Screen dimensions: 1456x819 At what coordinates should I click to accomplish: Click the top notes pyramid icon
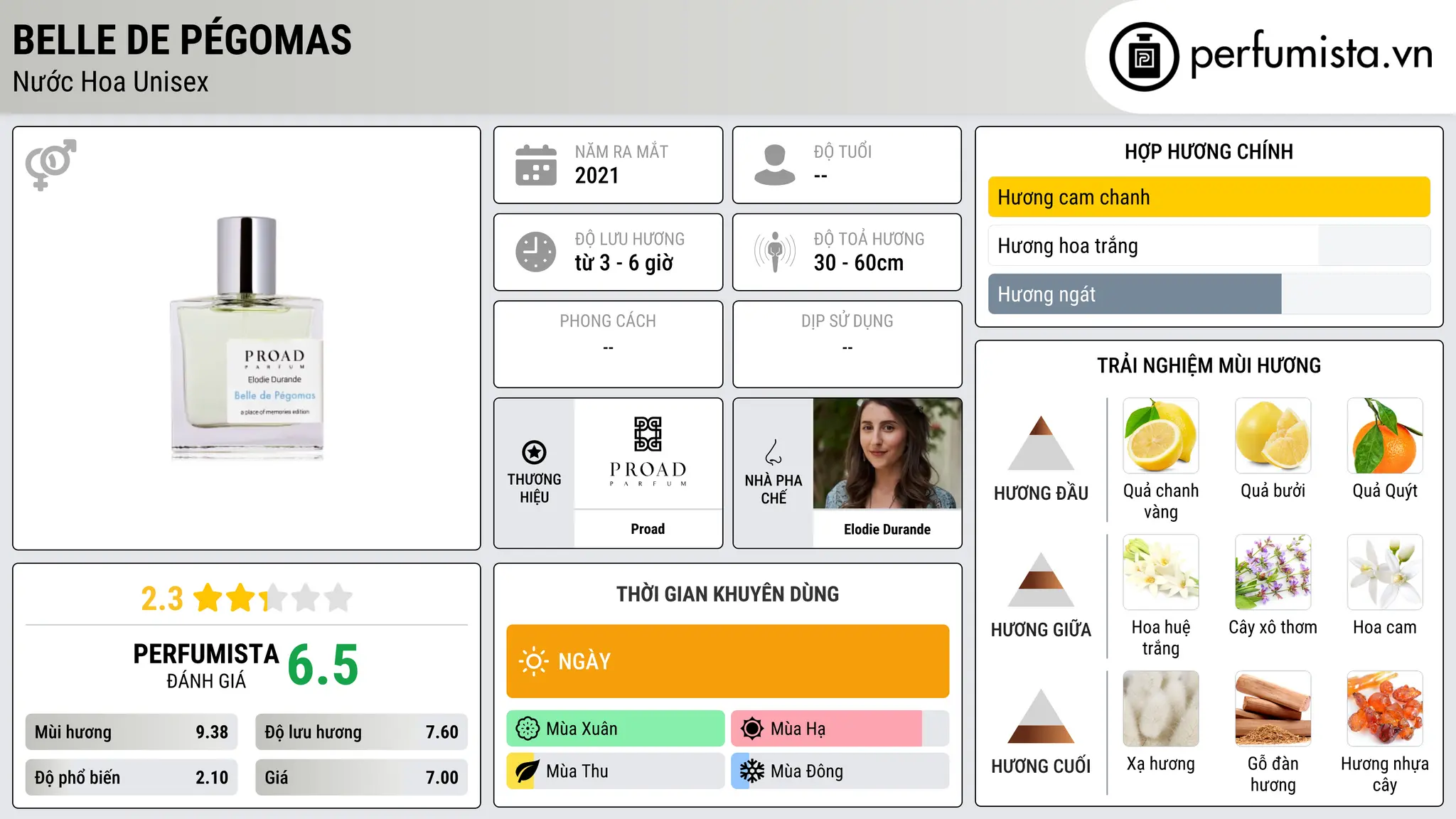point(1041,443)
